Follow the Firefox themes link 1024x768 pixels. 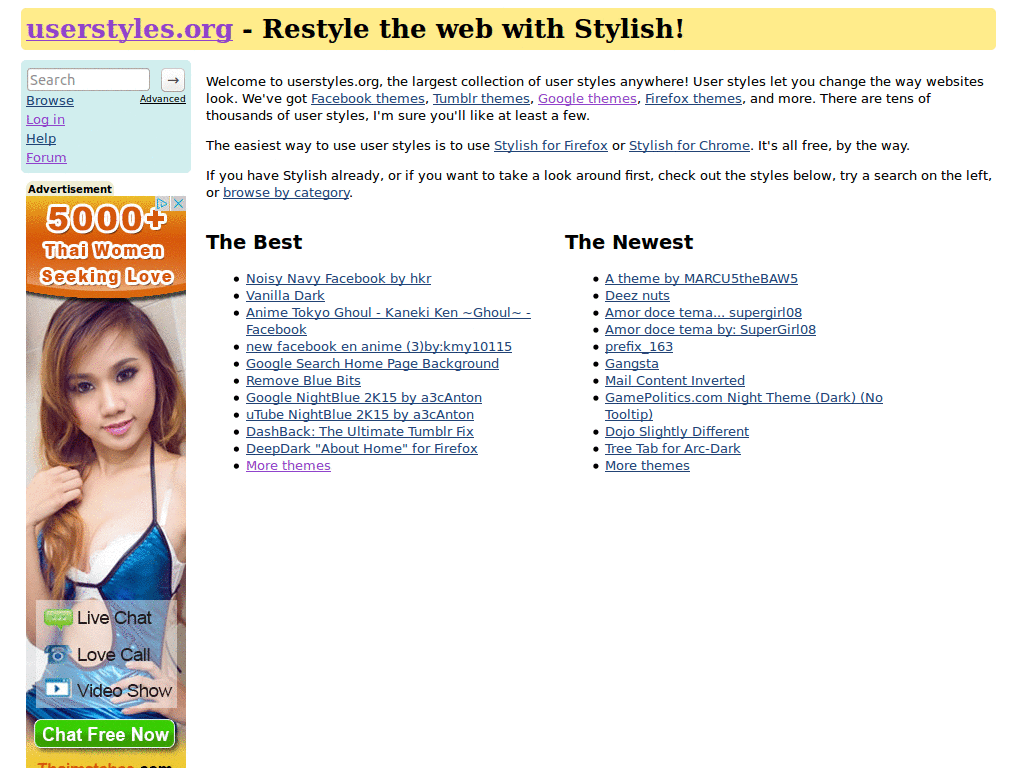pos(694,99)
